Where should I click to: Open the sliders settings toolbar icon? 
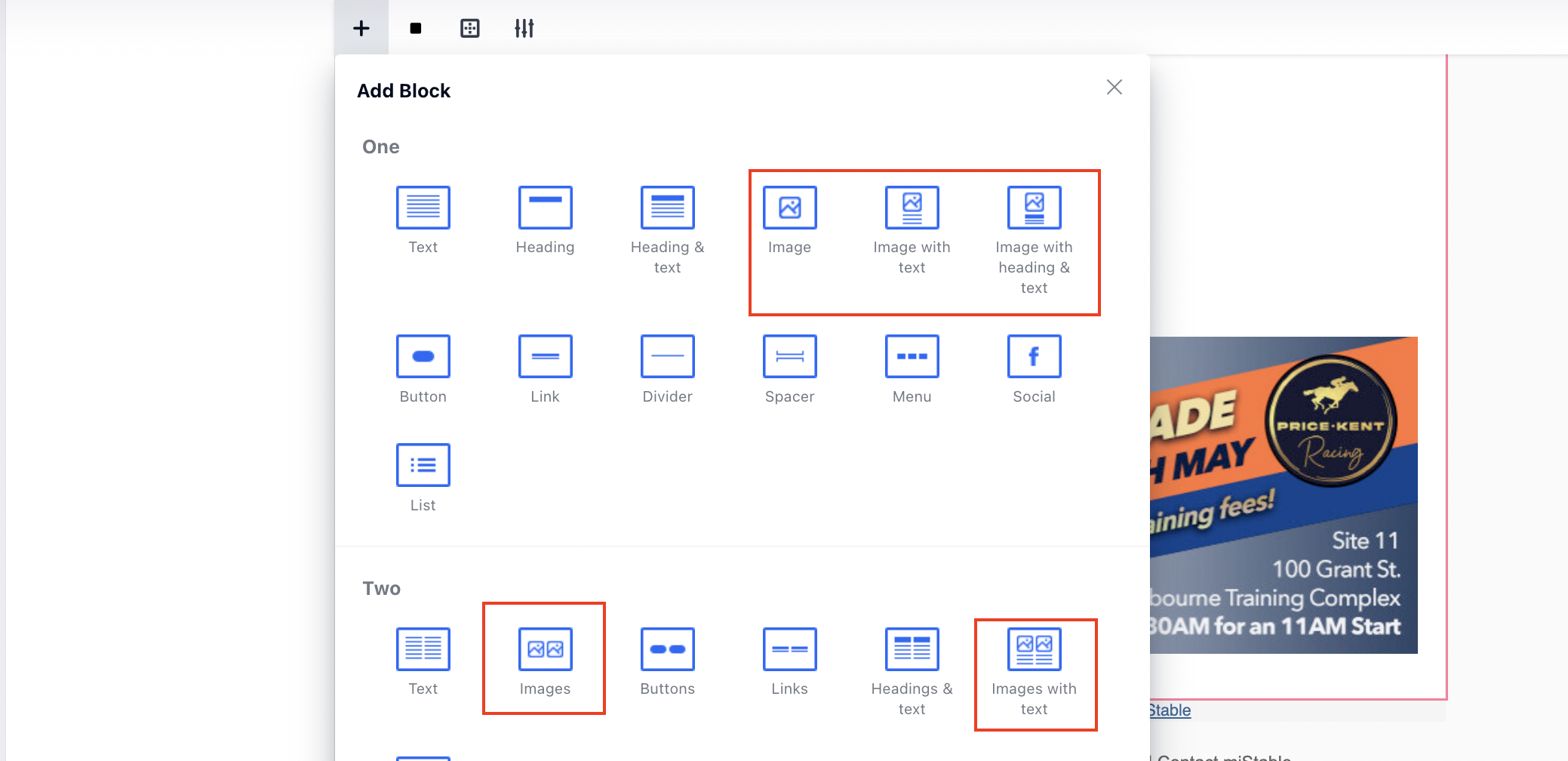524,29
